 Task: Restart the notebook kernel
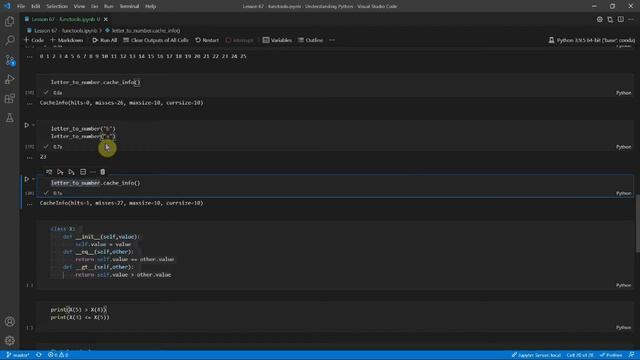click(207, 40)
